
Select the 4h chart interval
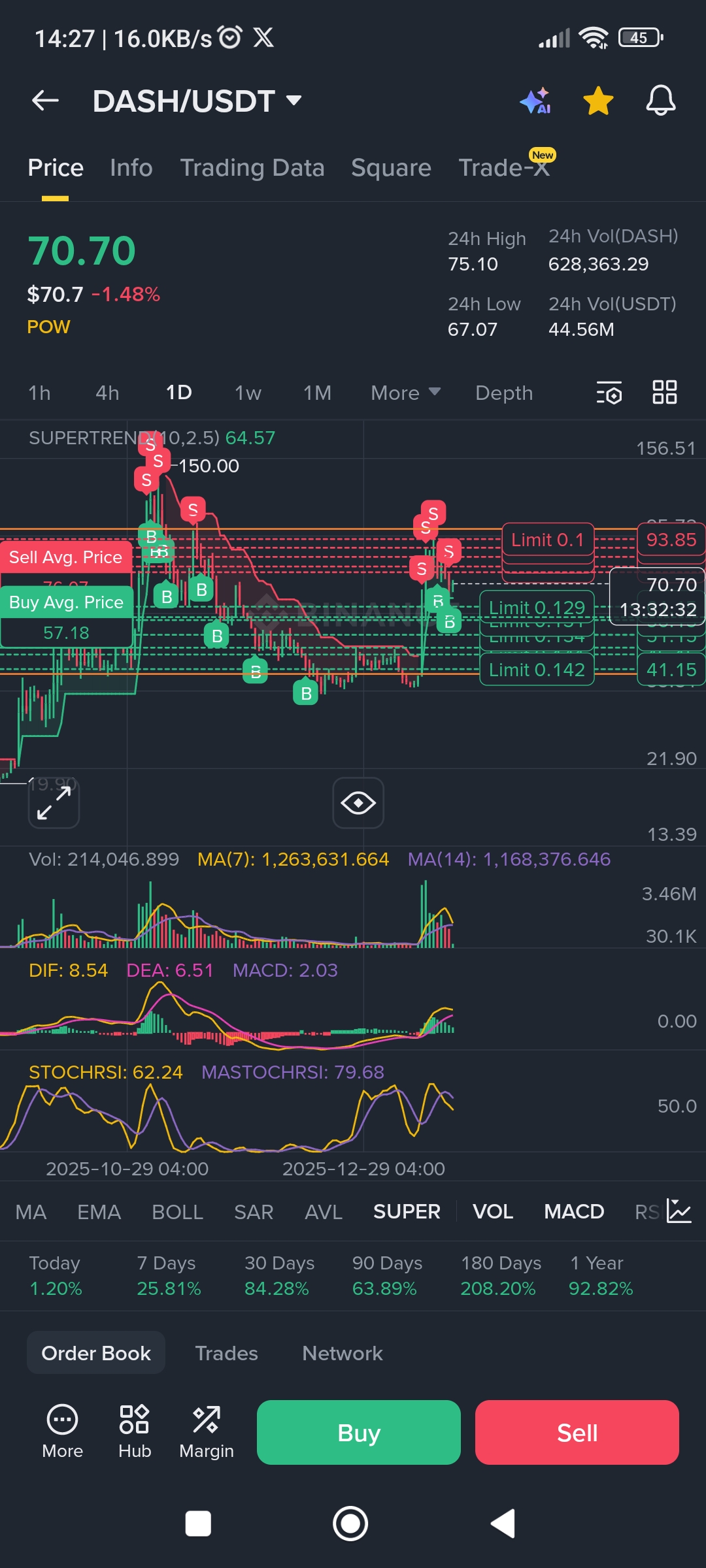(x=107, y=393)
